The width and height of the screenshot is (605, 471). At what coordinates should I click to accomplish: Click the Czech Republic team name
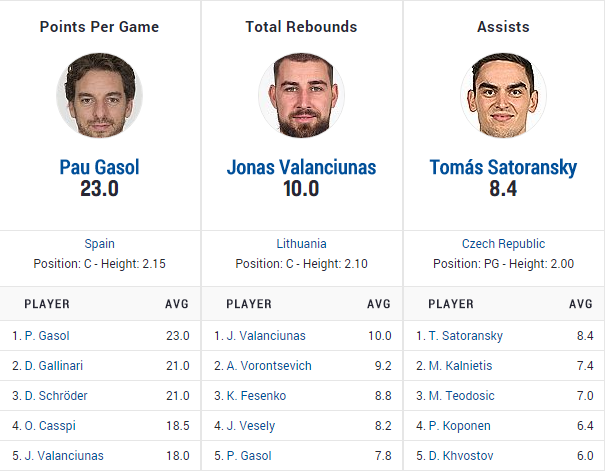coord(503,244)
